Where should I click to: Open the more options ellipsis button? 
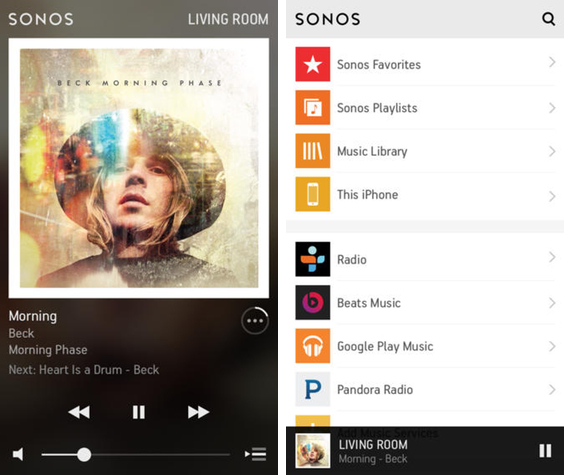[255, 321]
